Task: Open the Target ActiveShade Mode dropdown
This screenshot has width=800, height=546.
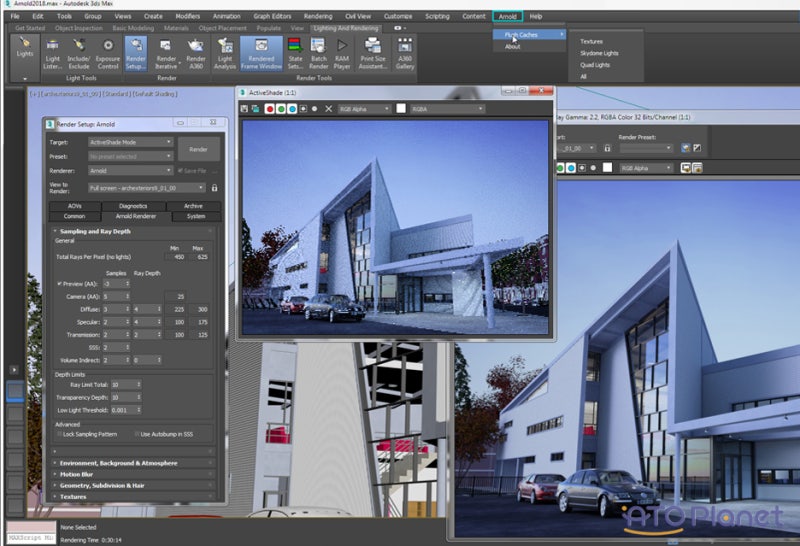Action: 131,142
